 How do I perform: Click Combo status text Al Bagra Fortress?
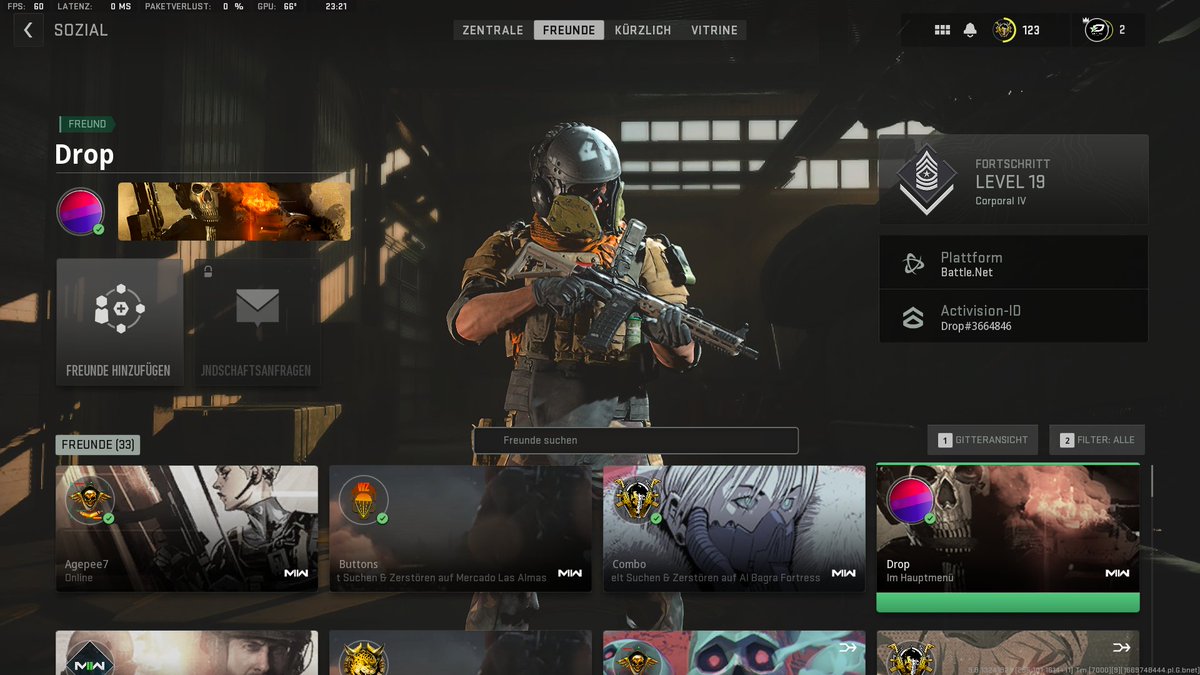[x=716, y=578]
